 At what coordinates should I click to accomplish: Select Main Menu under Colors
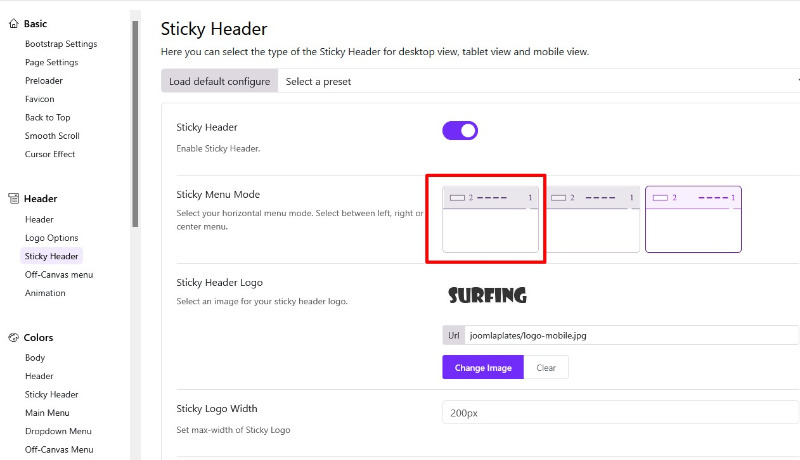click(x=49, y=413)
